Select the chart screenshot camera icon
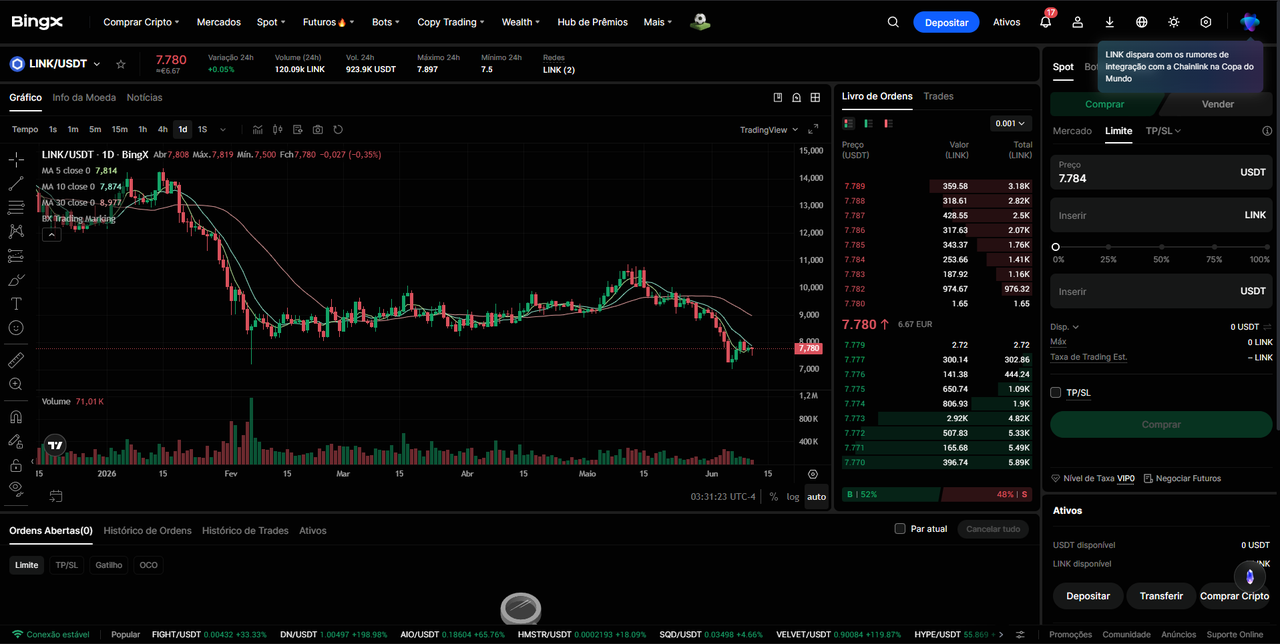The width and height of the screenshot is (1280, 644). point(318,130)
